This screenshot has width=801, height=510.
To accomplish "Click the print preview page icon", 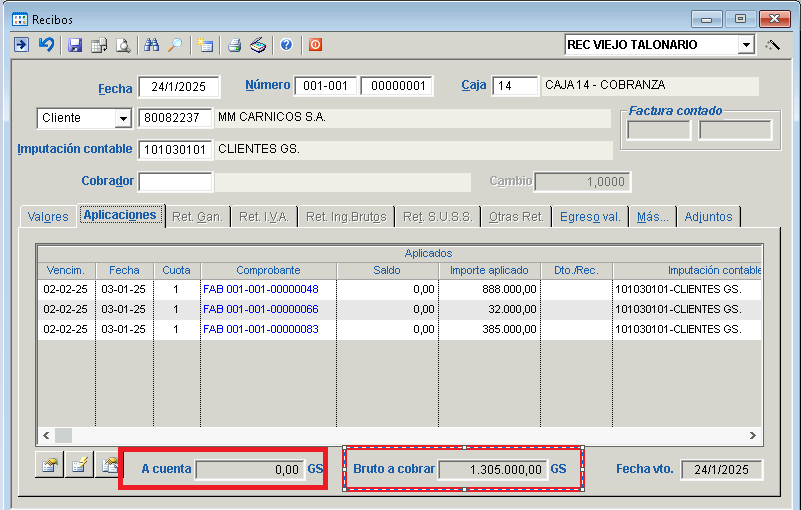I will point(123,45).
